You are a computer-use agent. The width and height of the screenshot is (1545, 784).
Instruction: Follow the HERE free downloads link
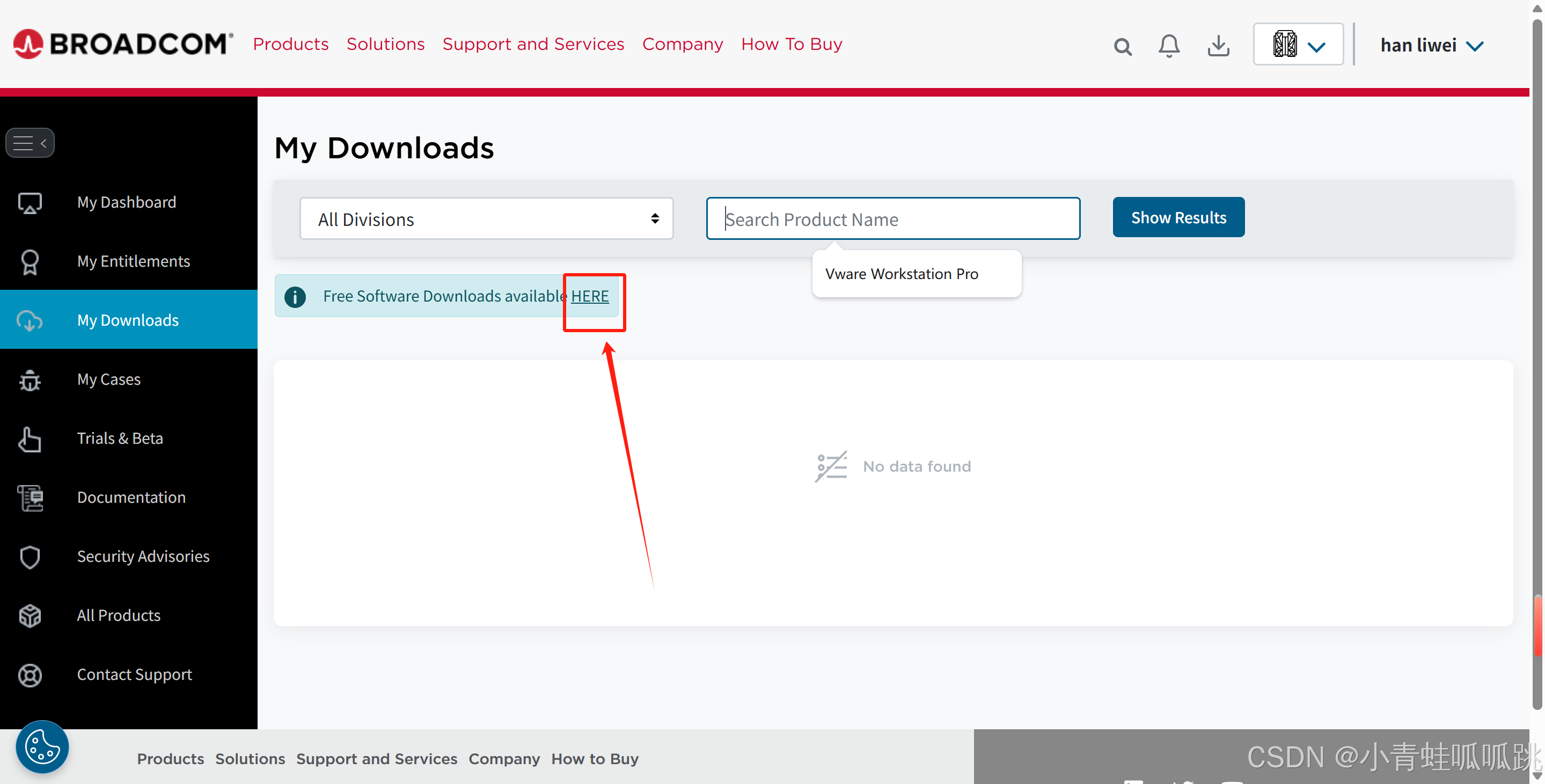[590, 296]
